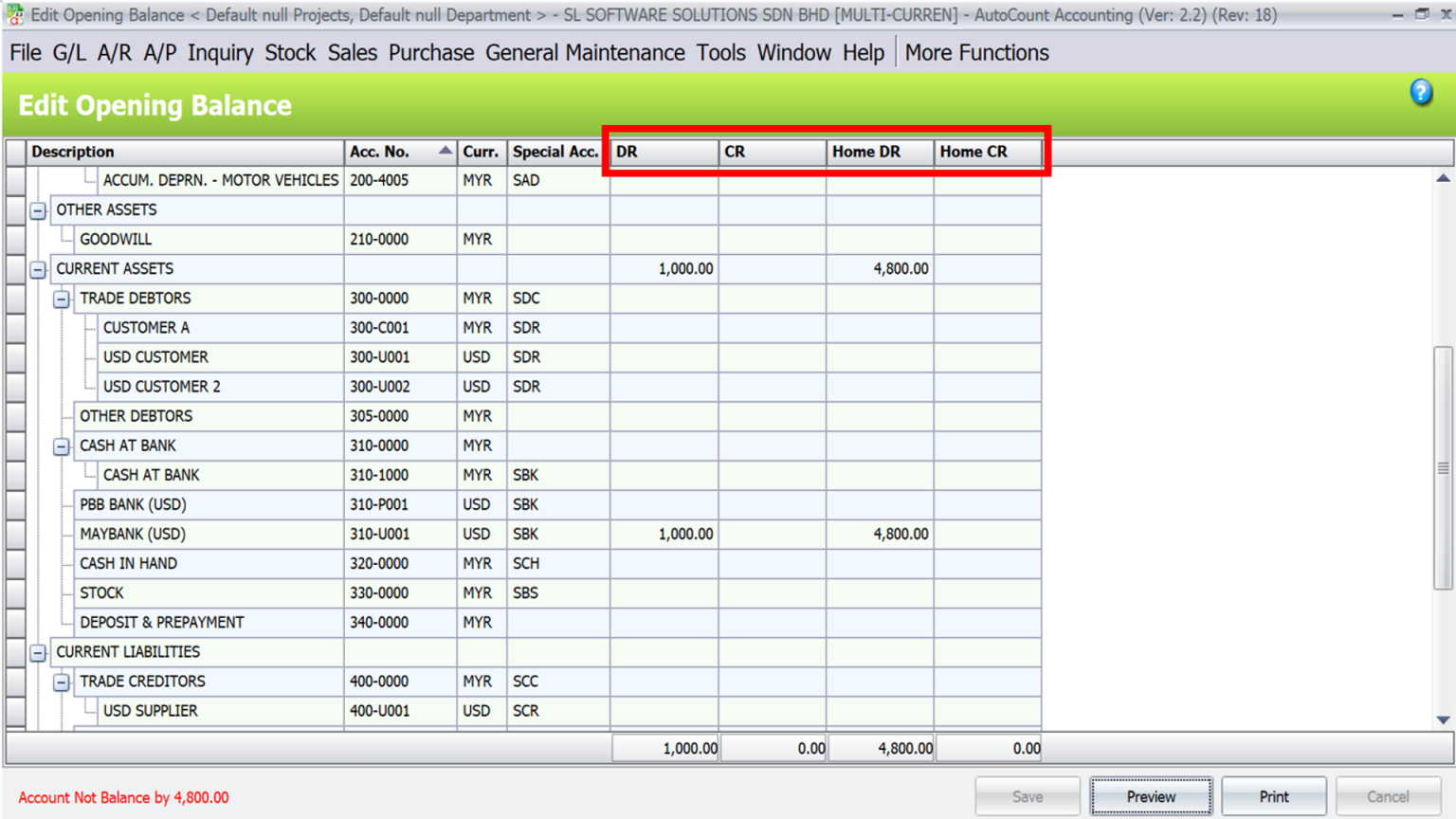Open the A/R menu
The height and width of the screenshot is (819, 1456).
pyautogui.click(x=115, y=53)
